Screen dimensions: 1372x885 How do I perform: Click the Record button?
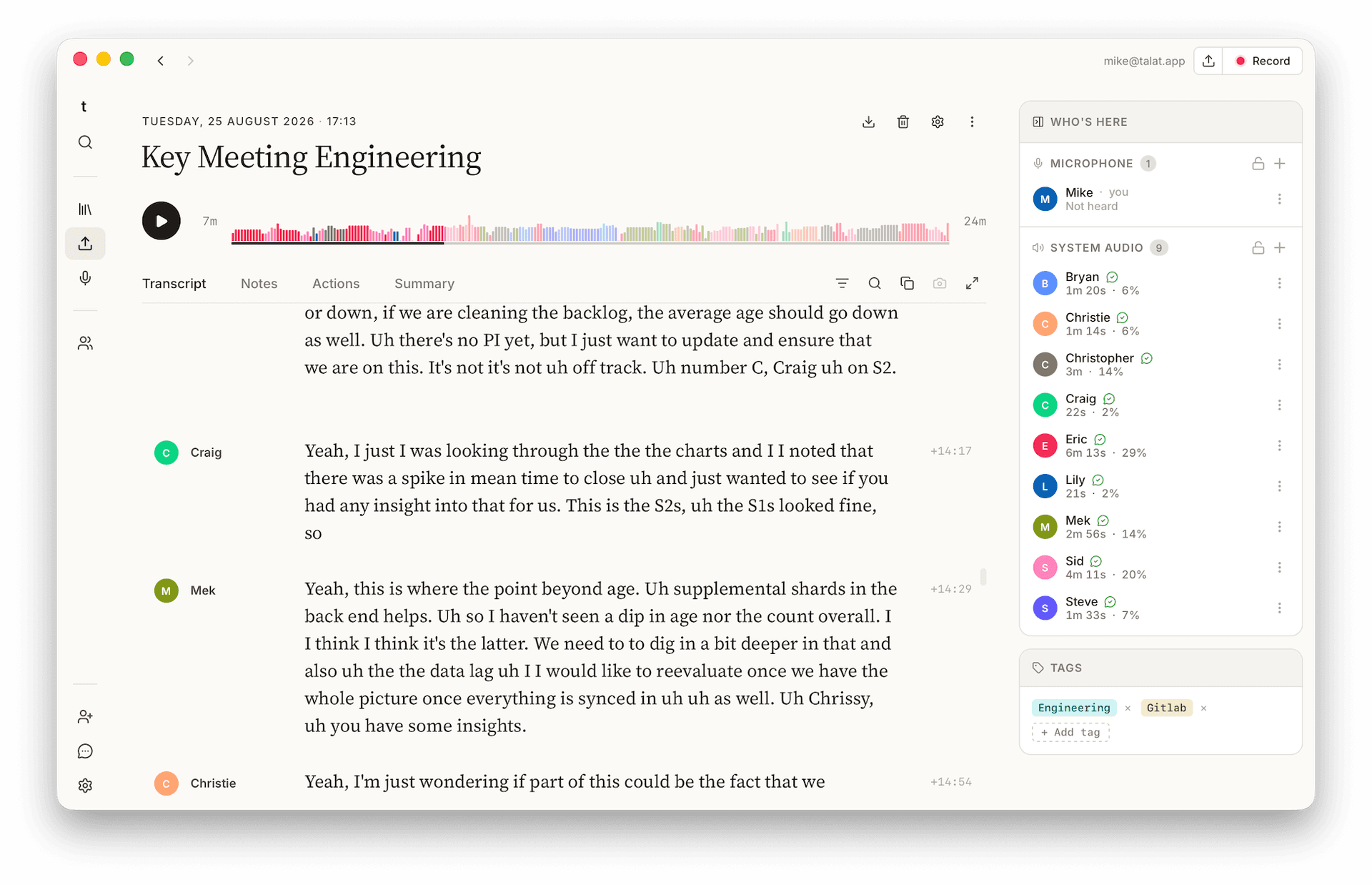1263,61
